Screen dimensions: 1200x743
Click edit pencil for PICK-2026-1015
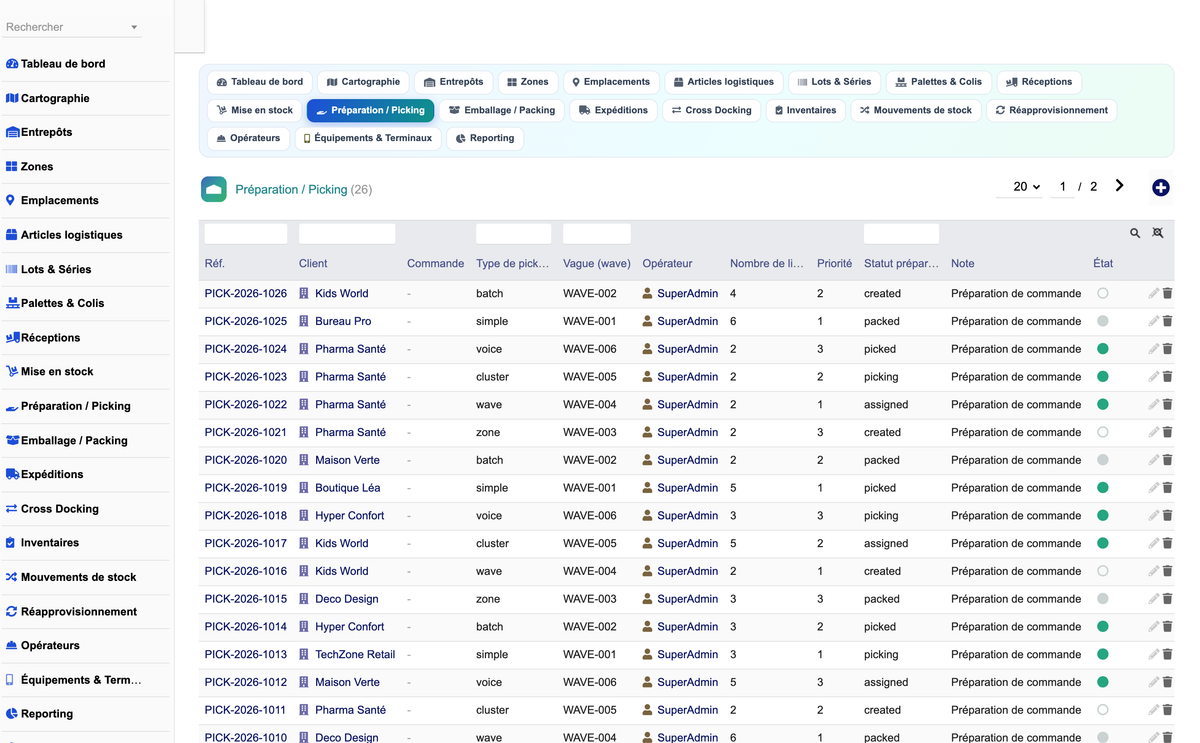pos(1153,599)
